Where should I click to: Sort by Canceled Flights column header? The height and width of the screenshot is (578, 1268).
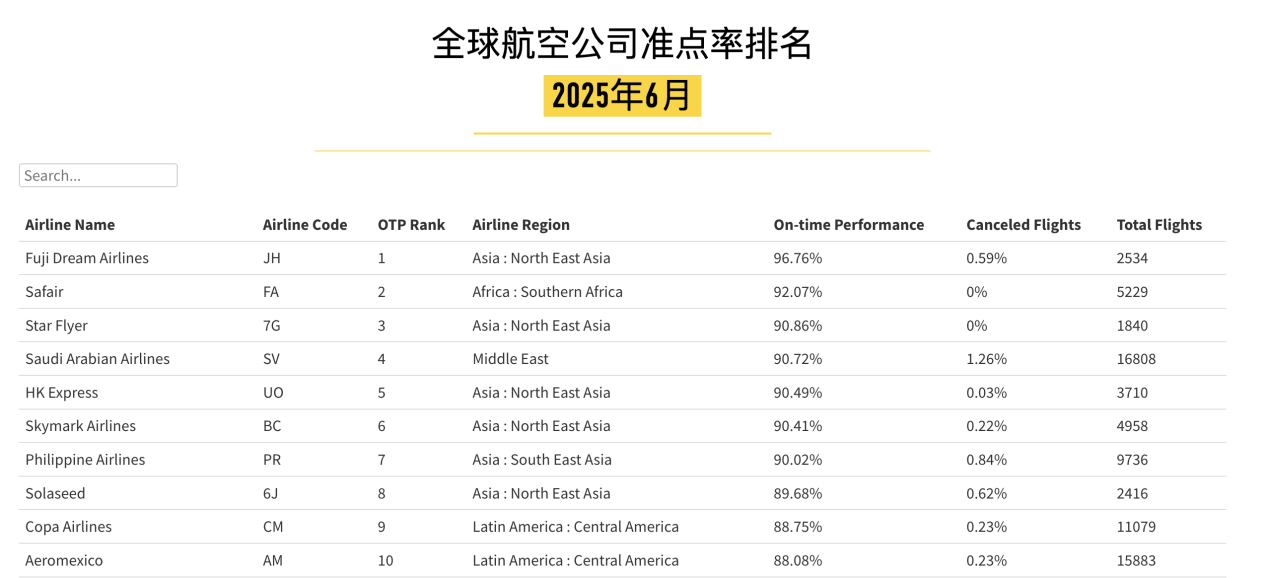(1024, 225)
